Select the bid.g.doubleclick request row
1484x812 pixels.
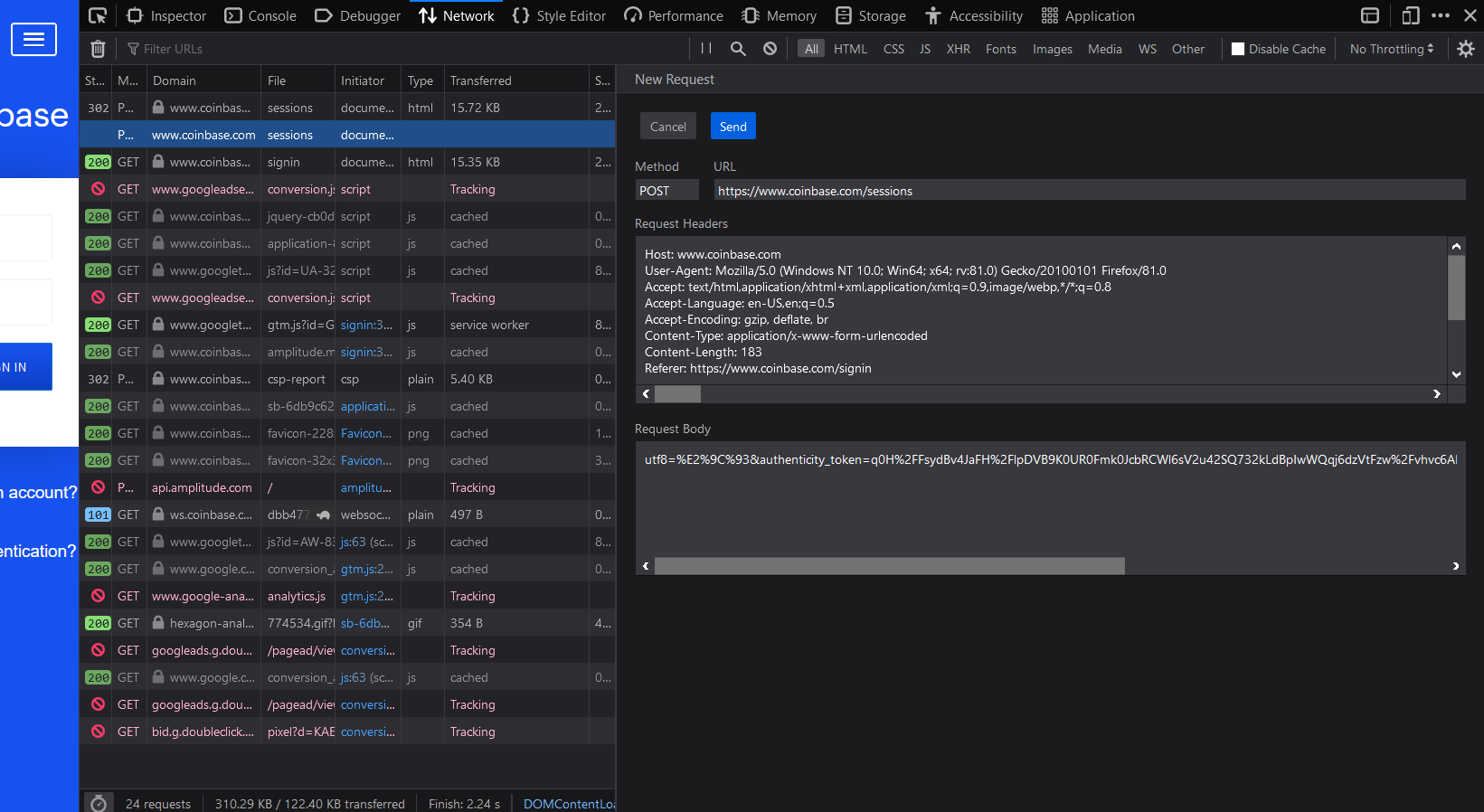[x=347, y=732]
